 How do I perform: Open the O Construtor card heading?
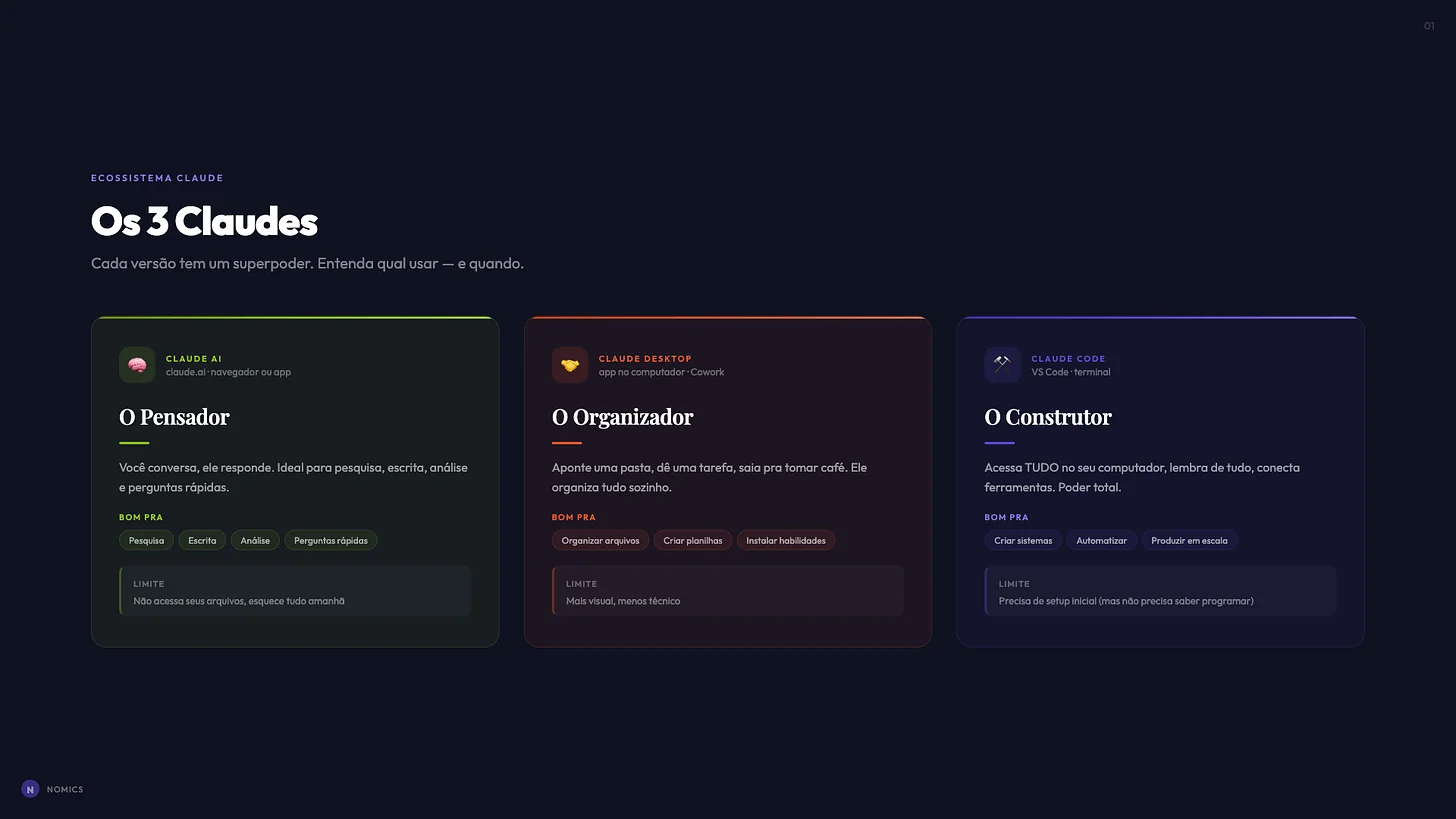pyautogui.click(x=1048, y=417)
